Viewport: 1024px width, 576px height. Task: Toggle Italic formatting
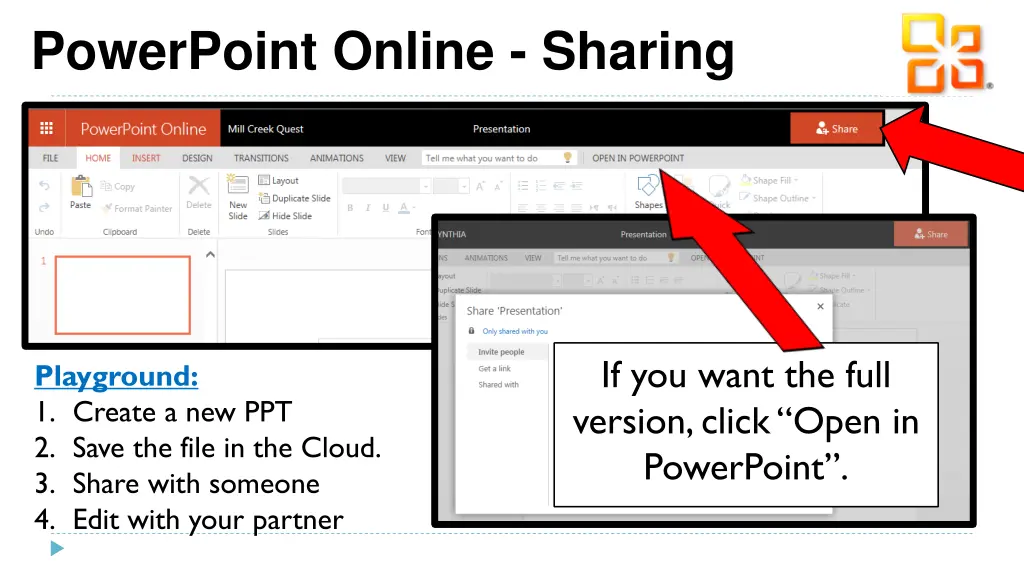[x=368, y=208]
